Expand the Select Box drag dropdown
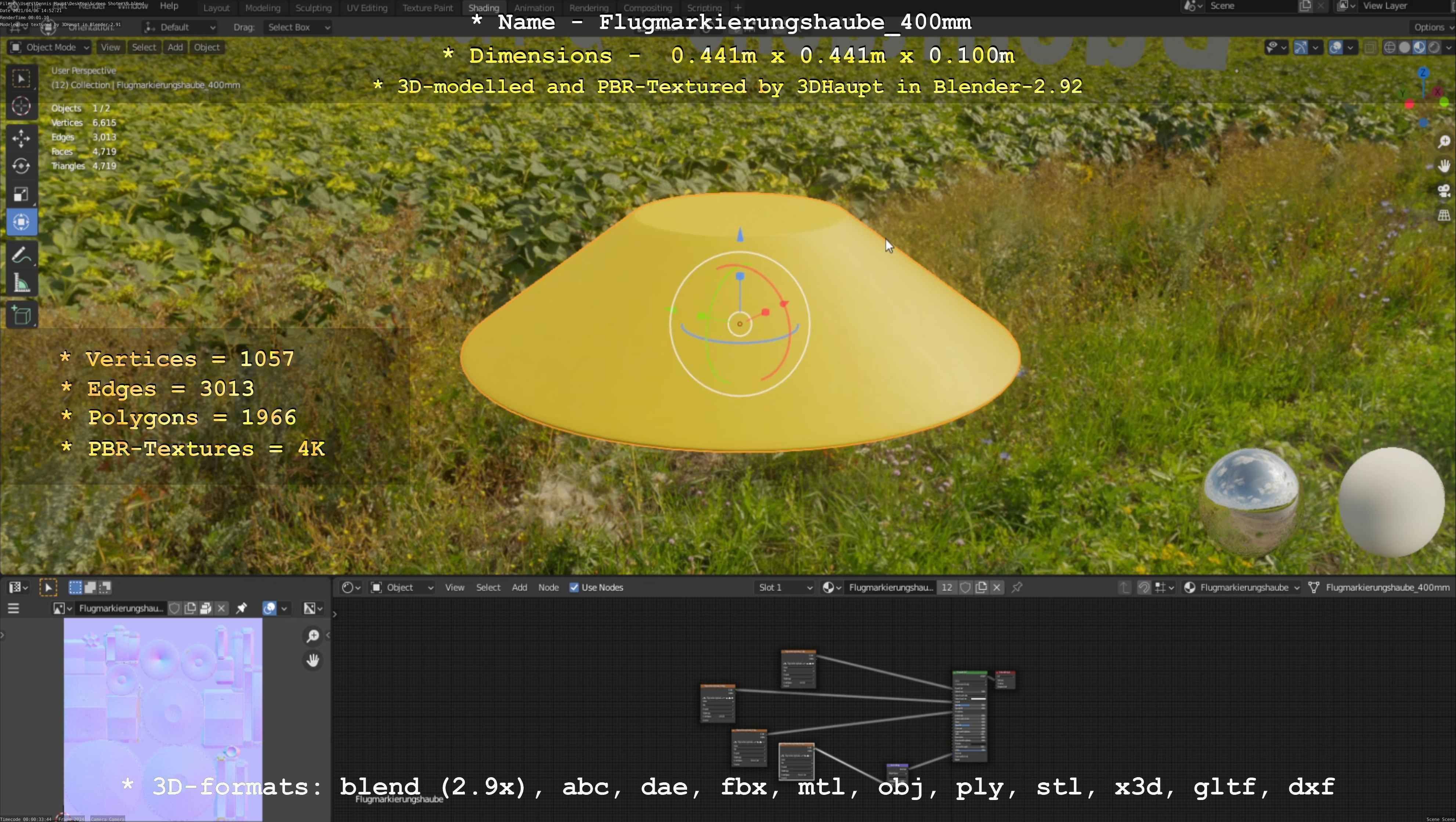The width and height of the screenshot is (1456, 822). pos(297,27)
